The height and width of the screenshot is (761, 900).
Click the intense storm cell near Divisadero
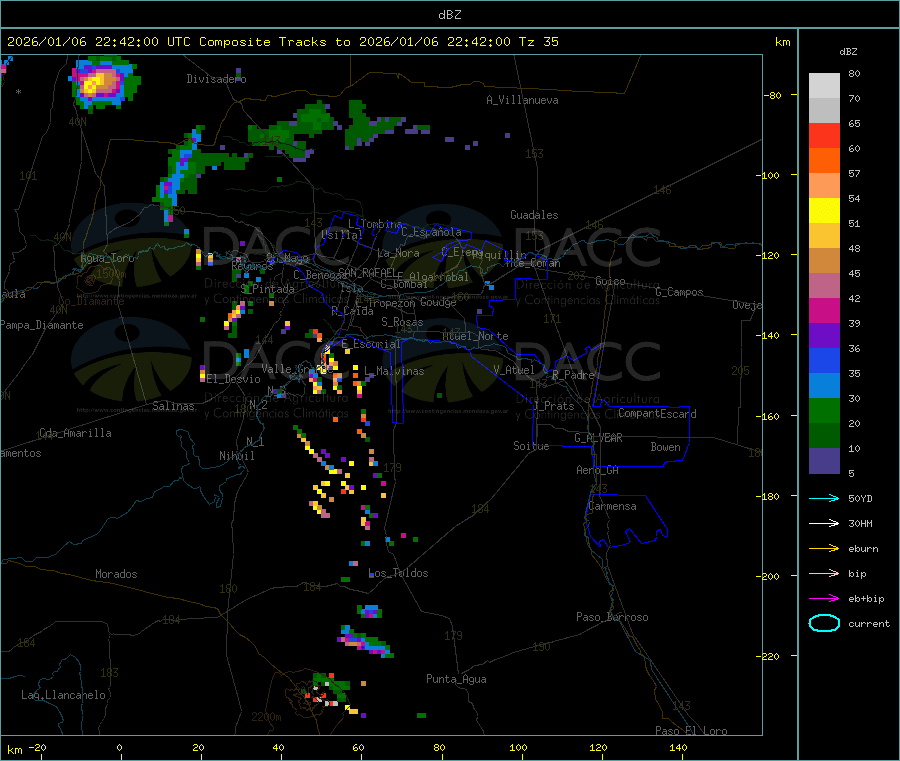(102, 83)
